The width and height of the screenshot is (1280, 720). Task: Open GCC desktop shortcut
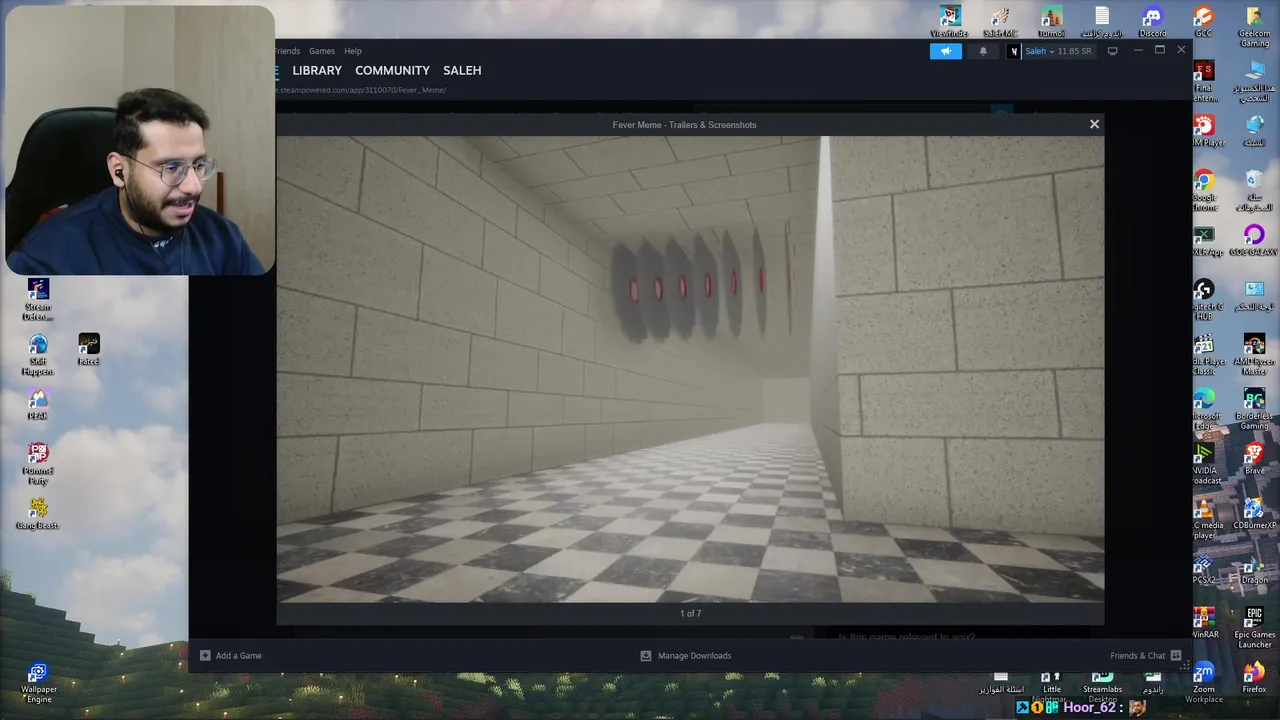point(1203,20)
